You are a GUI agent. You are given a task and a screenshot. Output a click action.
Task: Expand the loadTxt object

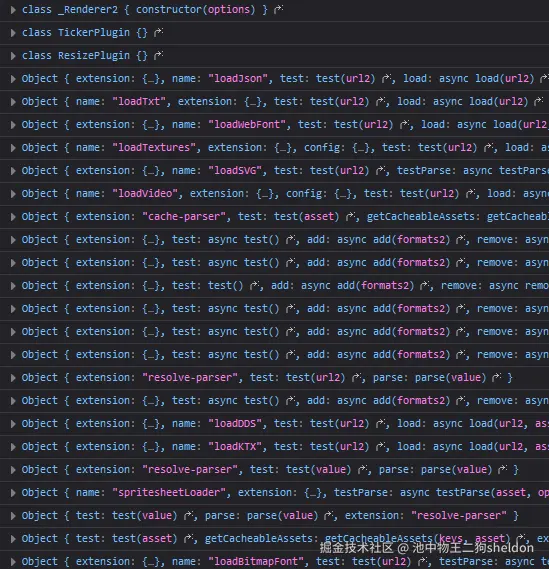point(13,102)
